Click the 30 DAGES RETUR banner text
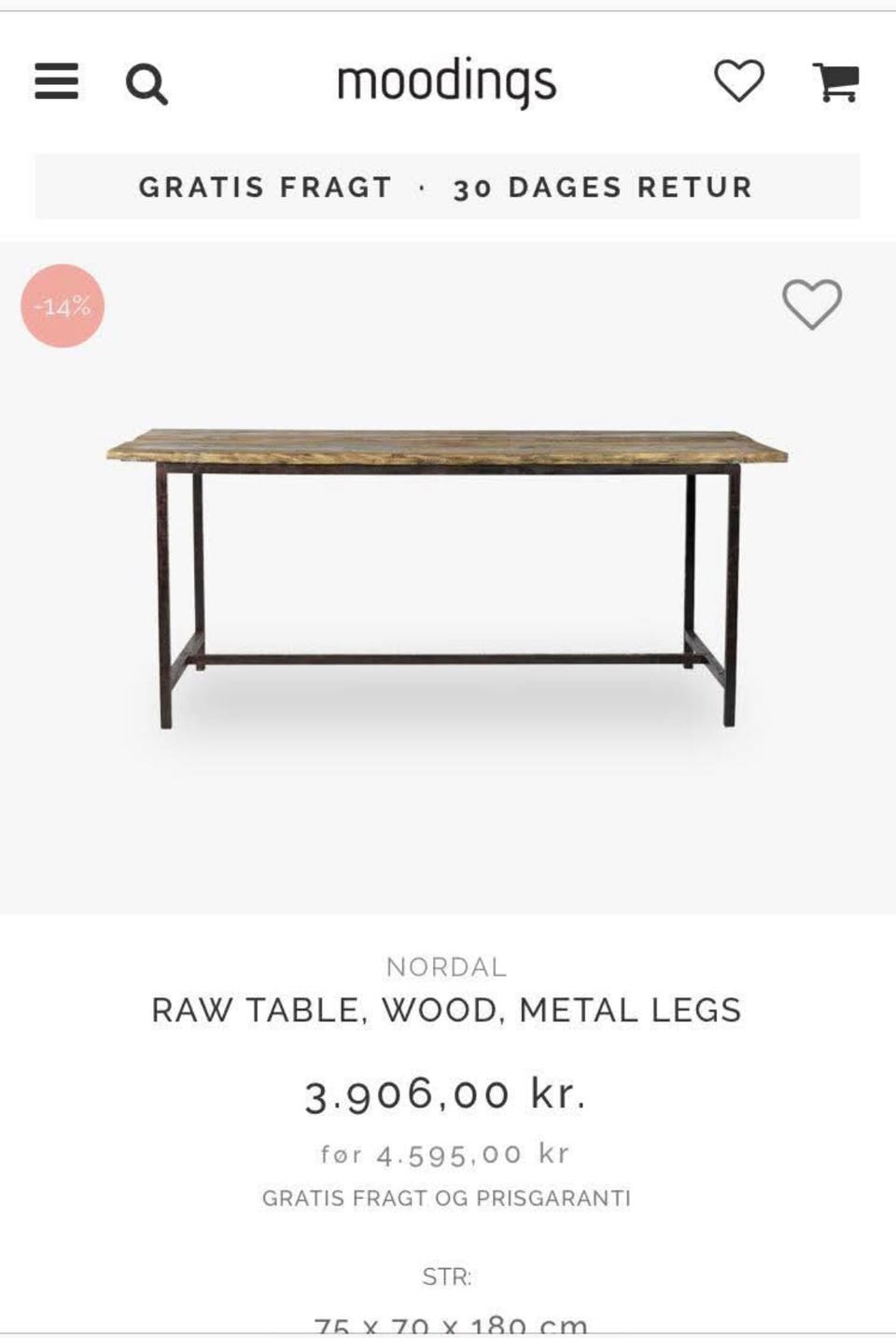The image size is (896, 1338). (603, 187)
